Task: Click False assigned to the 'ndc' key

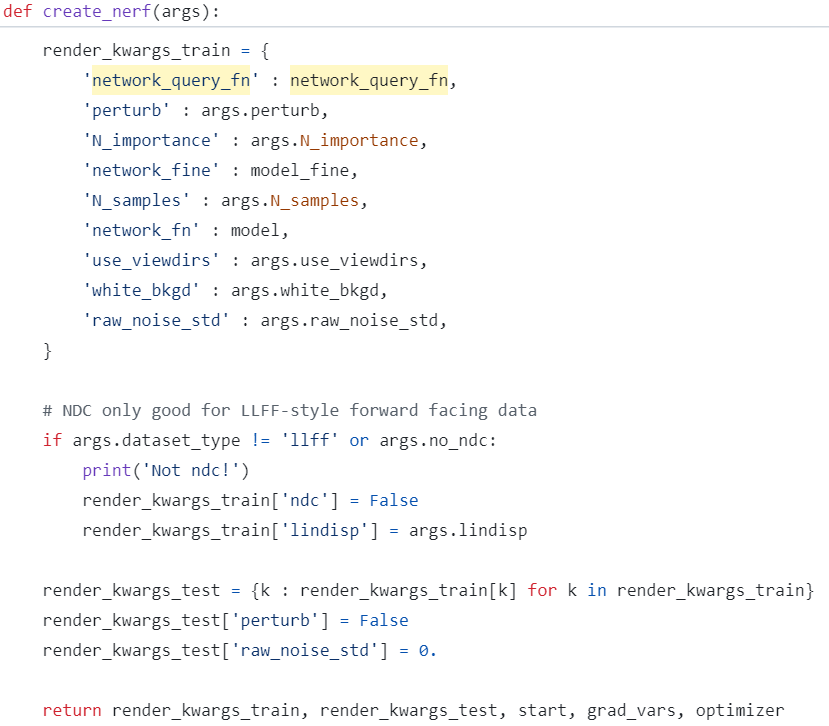Action: pos(394,500)
